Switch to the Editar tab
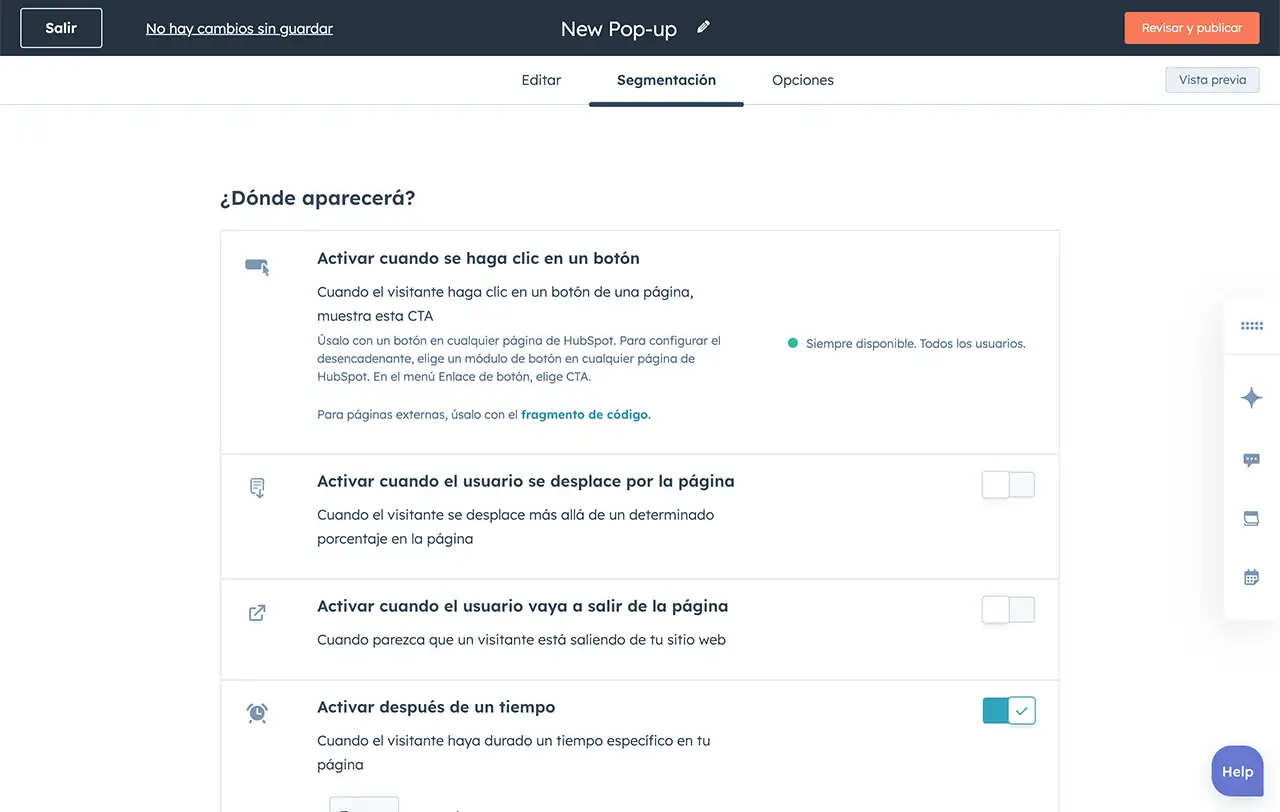This screenshot has width=1280, height=812. click(x=541, y=80)
